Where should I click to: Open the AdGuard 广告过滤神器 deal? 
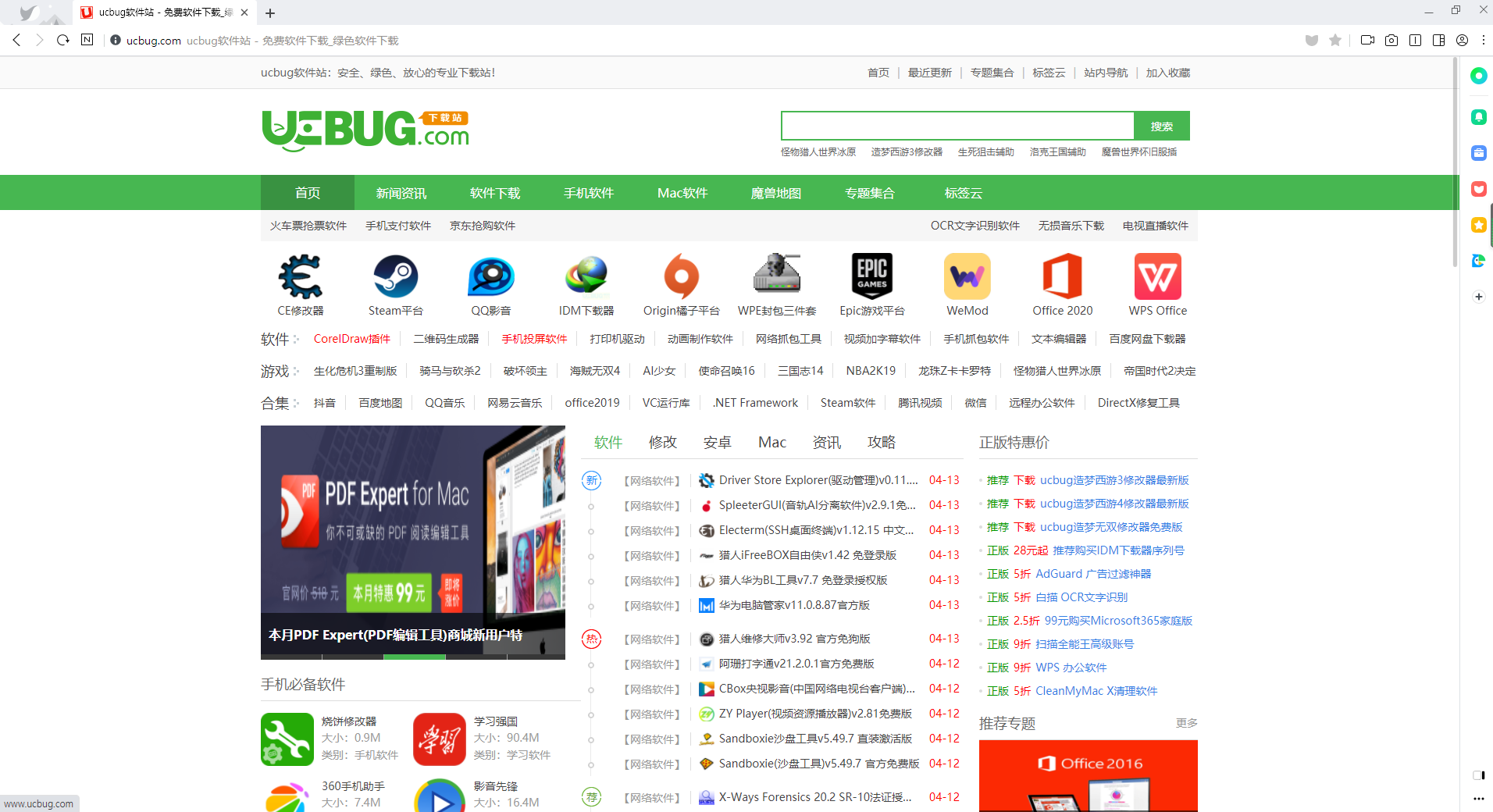click(x=1093, y=574)
